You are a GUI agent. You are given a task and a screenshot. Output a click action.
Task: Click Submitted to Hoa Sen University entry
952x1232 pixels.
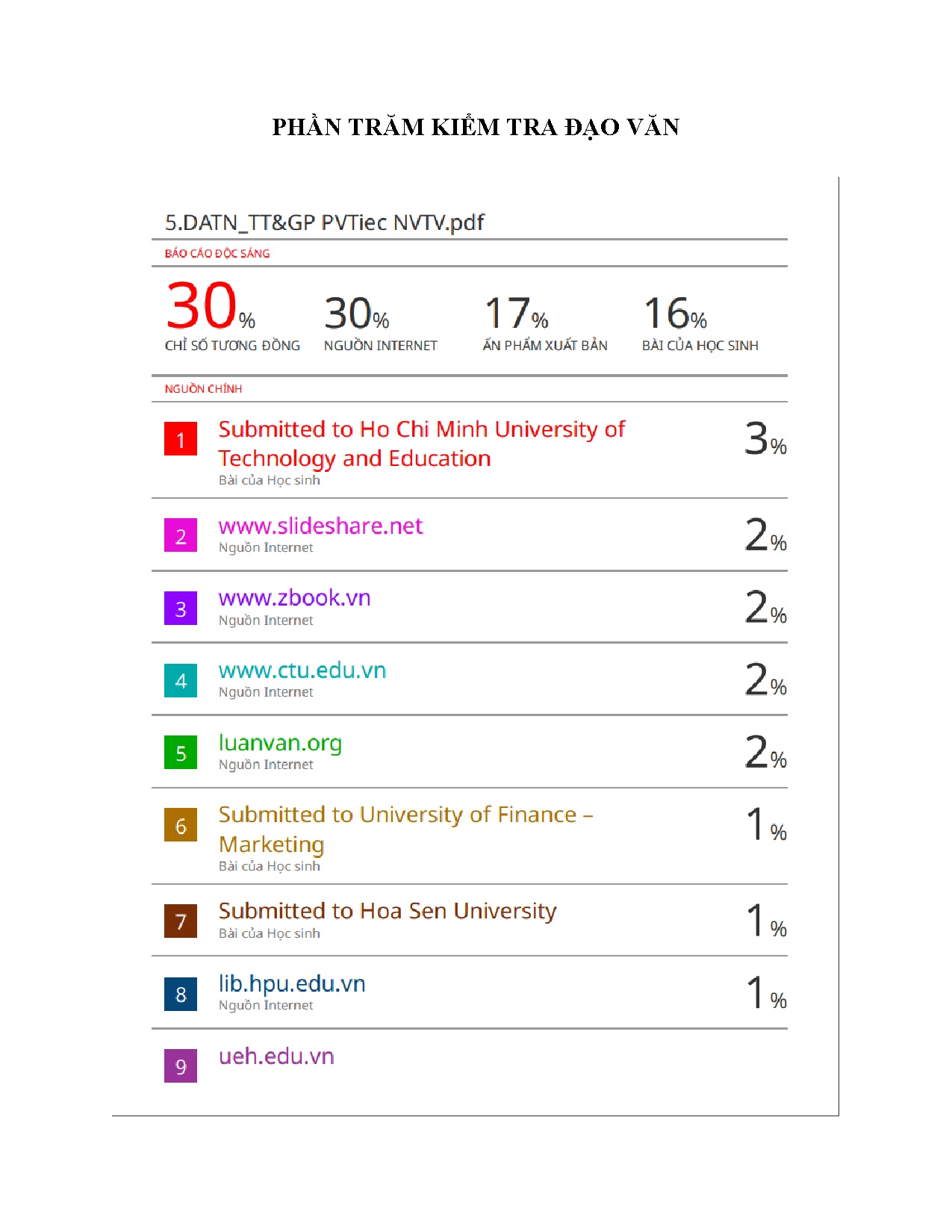(x=388, y=911)
